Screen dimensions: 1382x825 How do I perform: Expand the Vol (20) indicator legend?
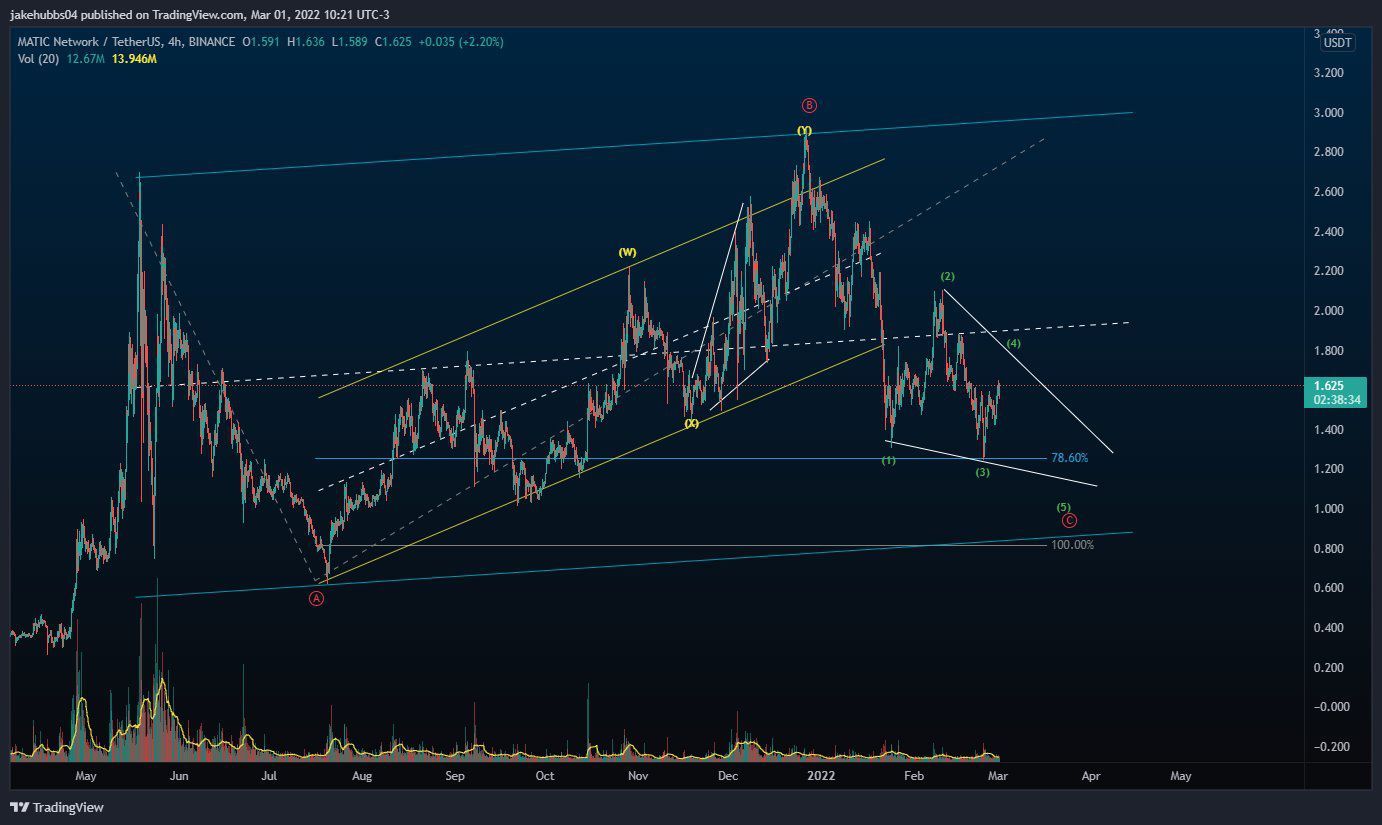(38, 59)
